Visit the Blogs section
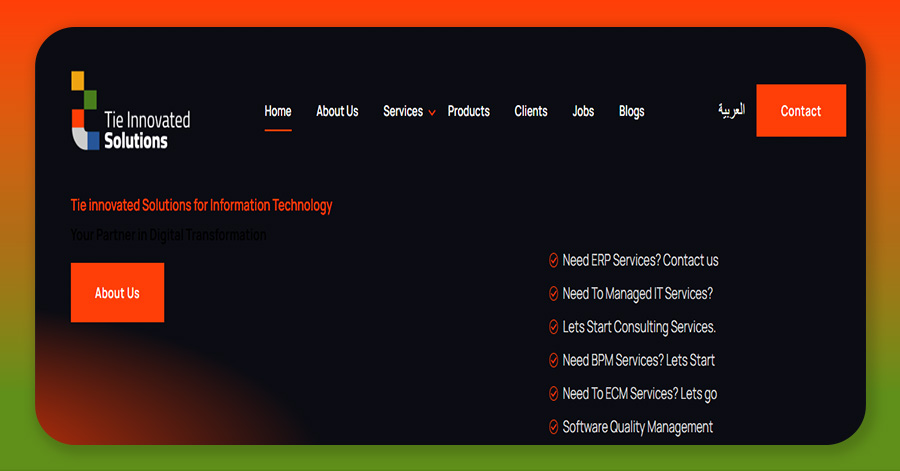This screenshot has width=900, height=471. pyautogui.click(x=631, y=111)
